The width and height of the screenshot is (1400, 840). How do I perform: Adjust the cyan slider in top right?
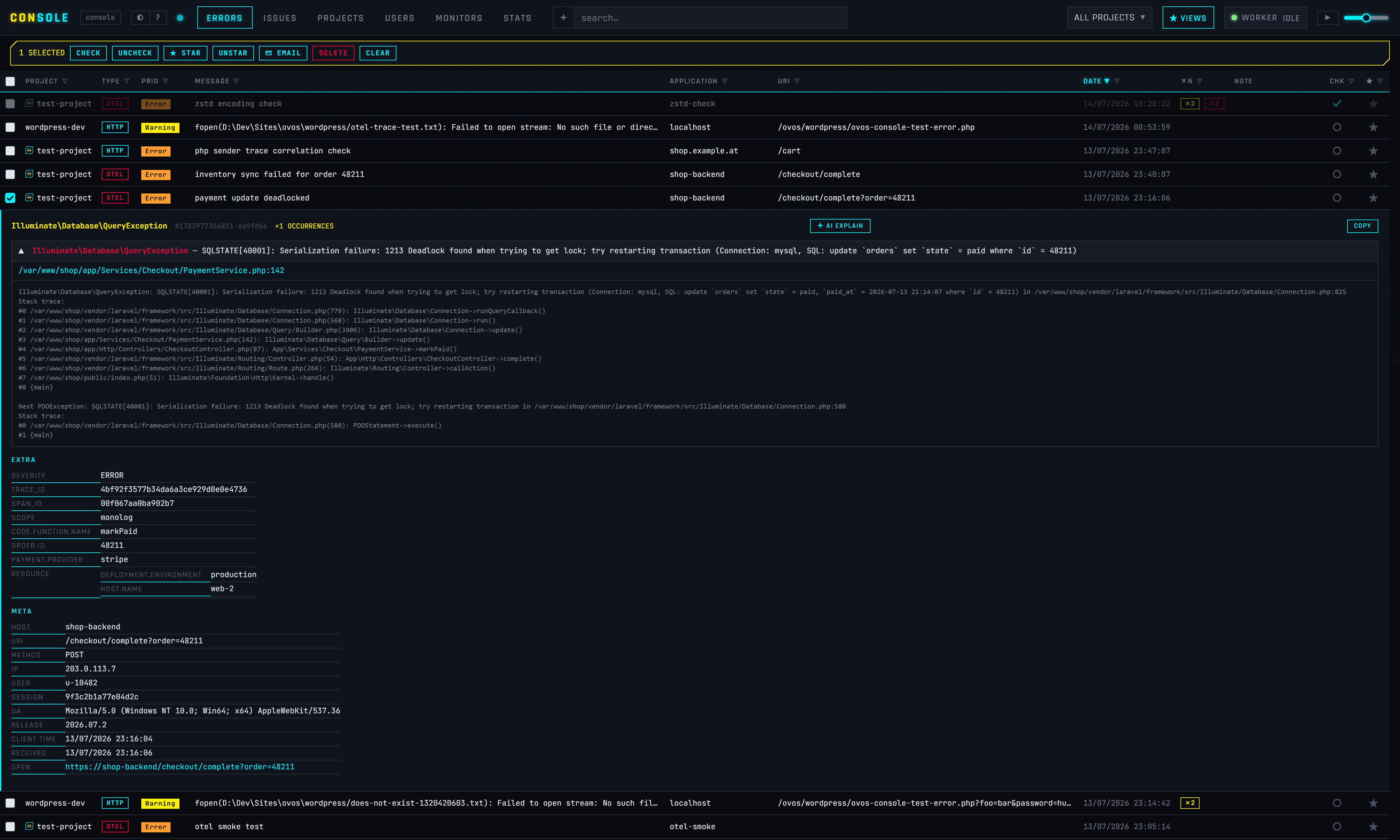tap(1366, 17)
